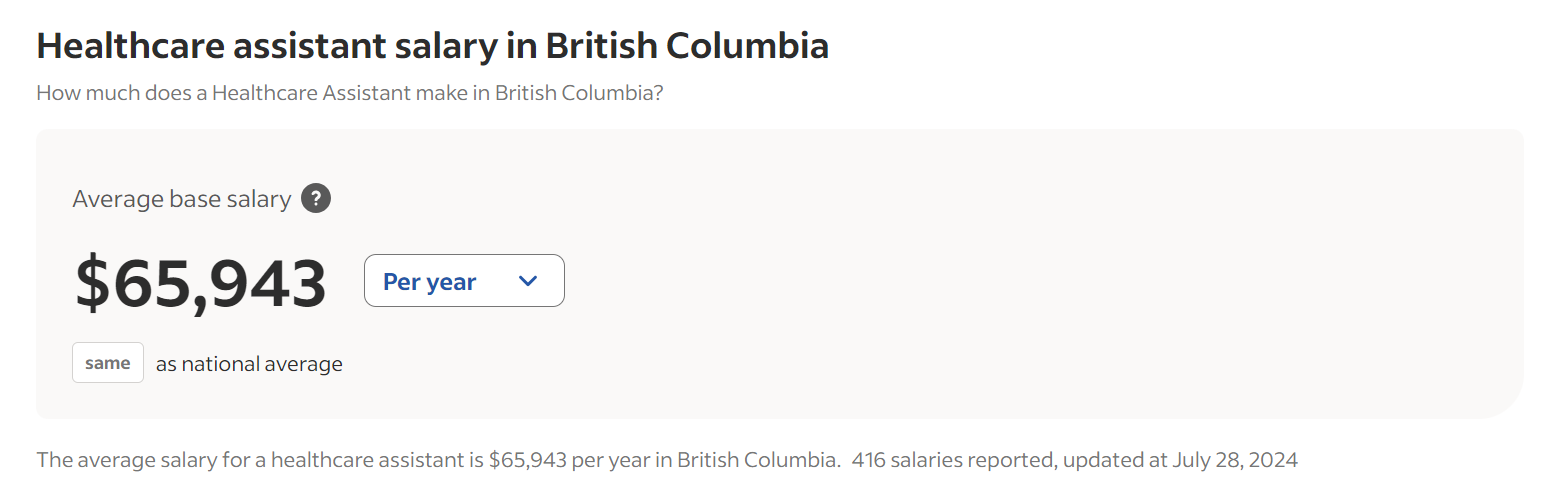Click the help question mark icon
This screenshot has width=1559, height=503.
tap(316, 199)
